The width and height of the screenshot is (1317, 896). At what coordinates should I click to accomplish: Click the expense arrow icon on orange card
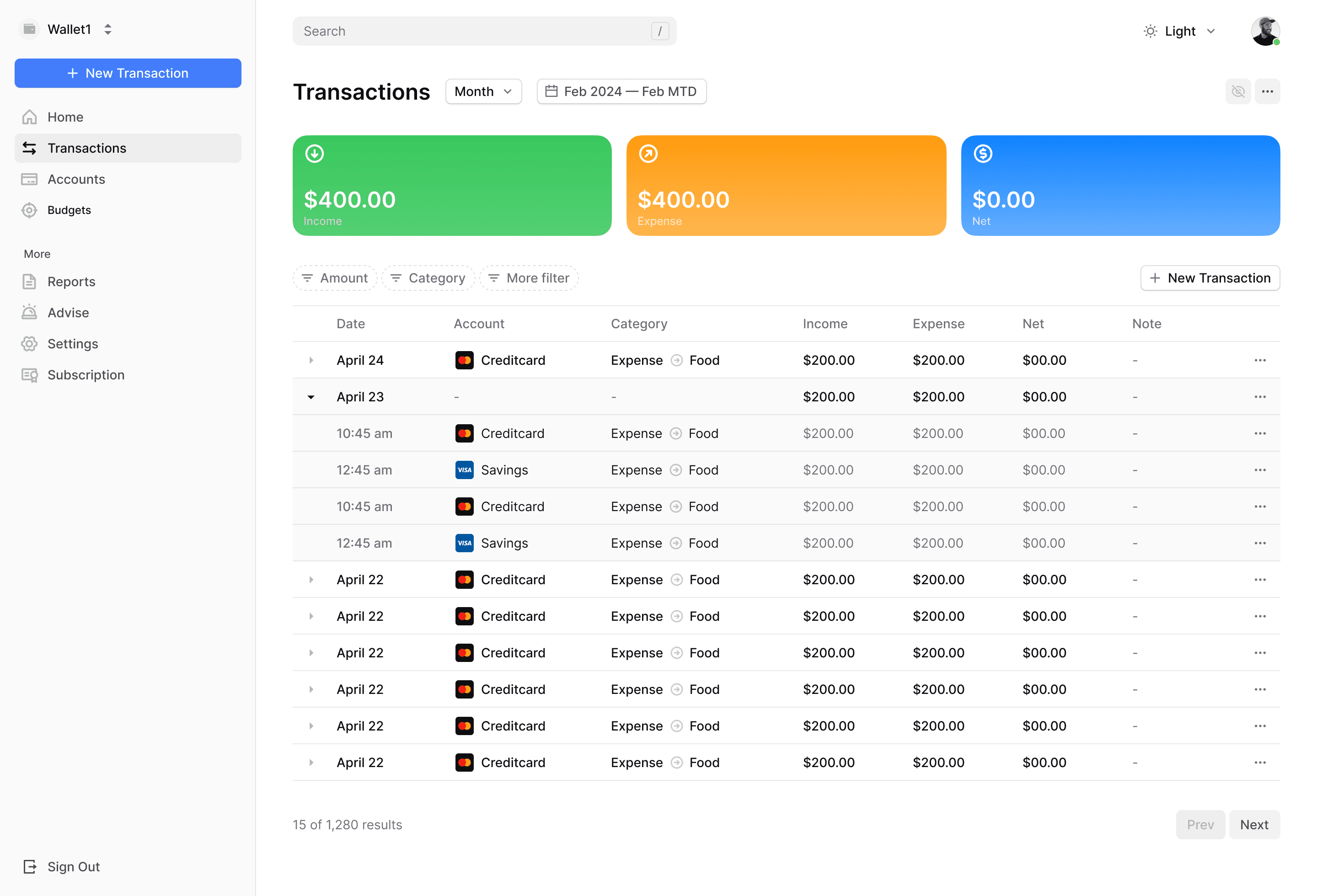pos(648,154)
